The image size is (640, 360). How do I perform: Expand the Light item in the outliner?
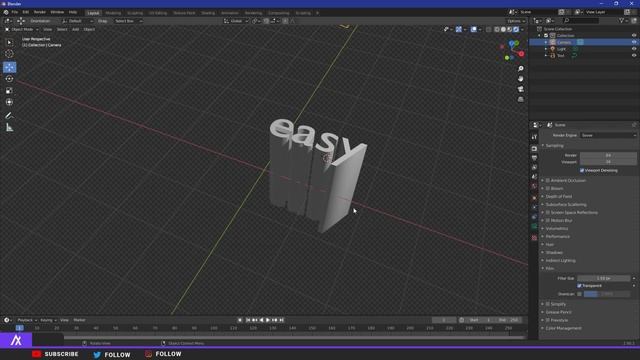(546, 49)
